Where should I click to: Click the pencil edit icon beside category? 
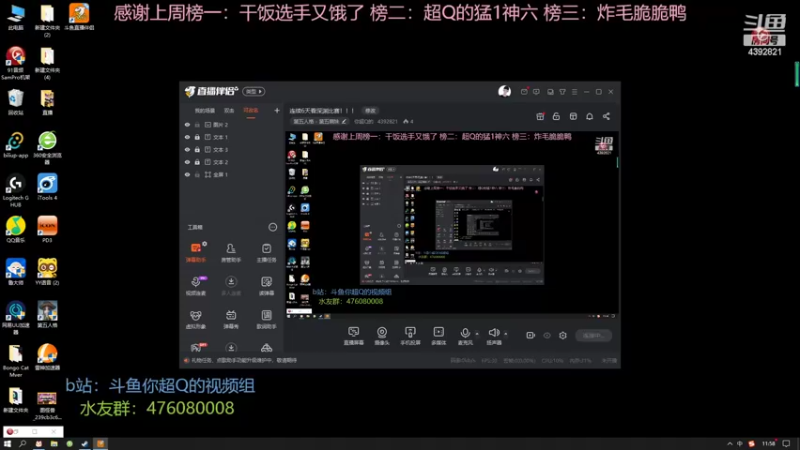click(x=344, y=121)
